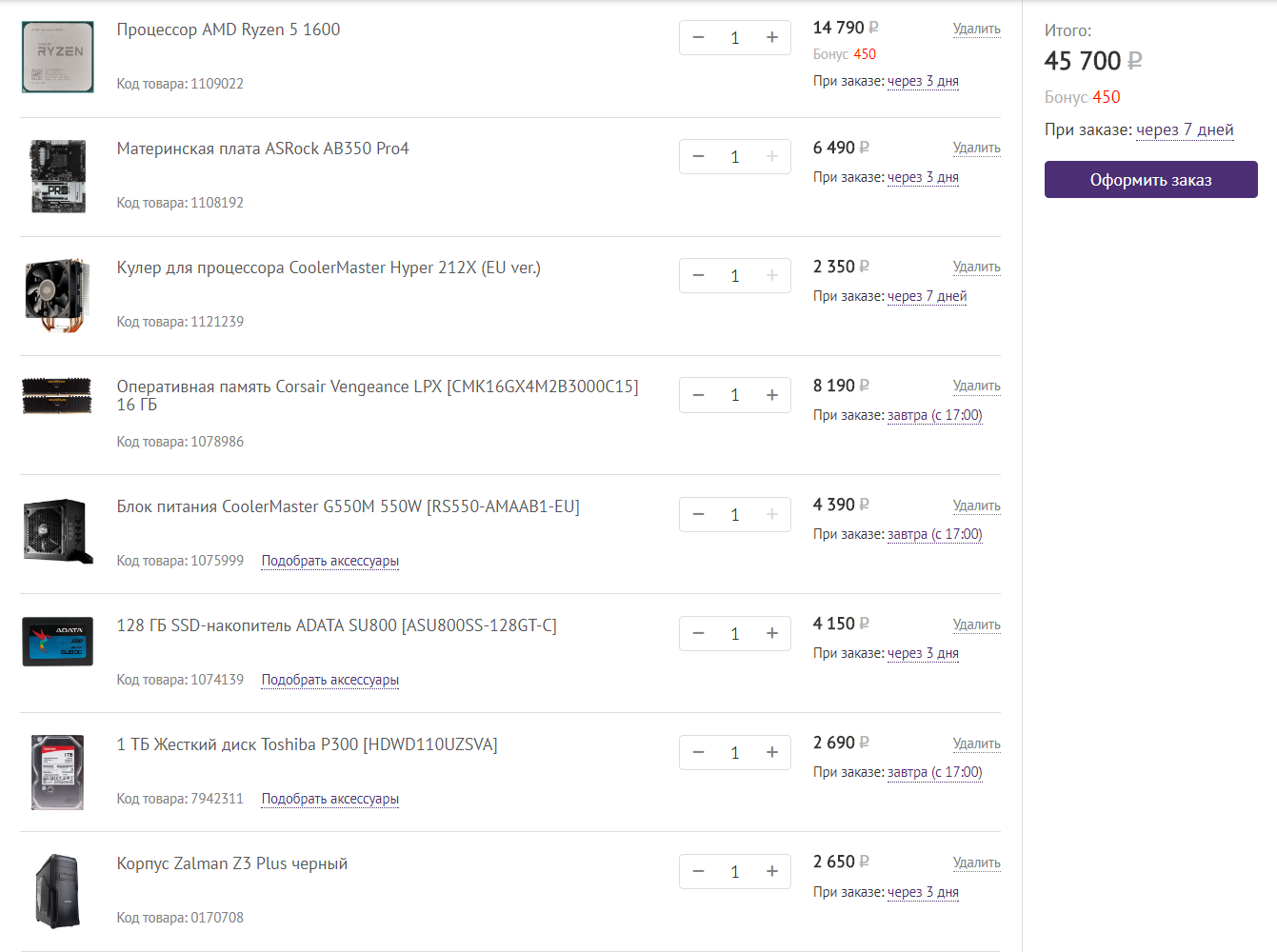Increase quantity of AMD Ryzen 5 1600
Image resolution: width=1277 pixels, height=952 pixels.
(x=771, y=37)
